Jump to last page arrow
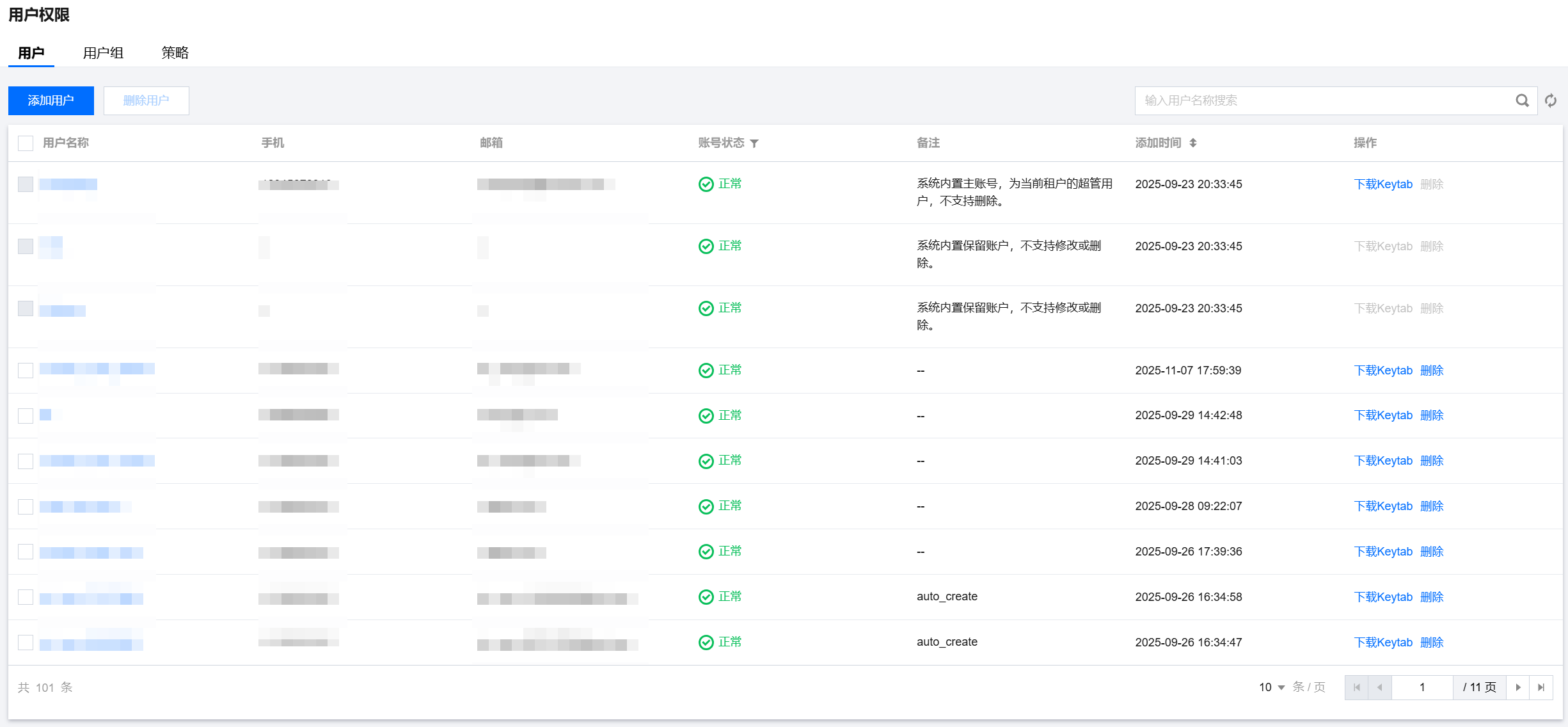1568x727 pixels. pos(1541,687)
